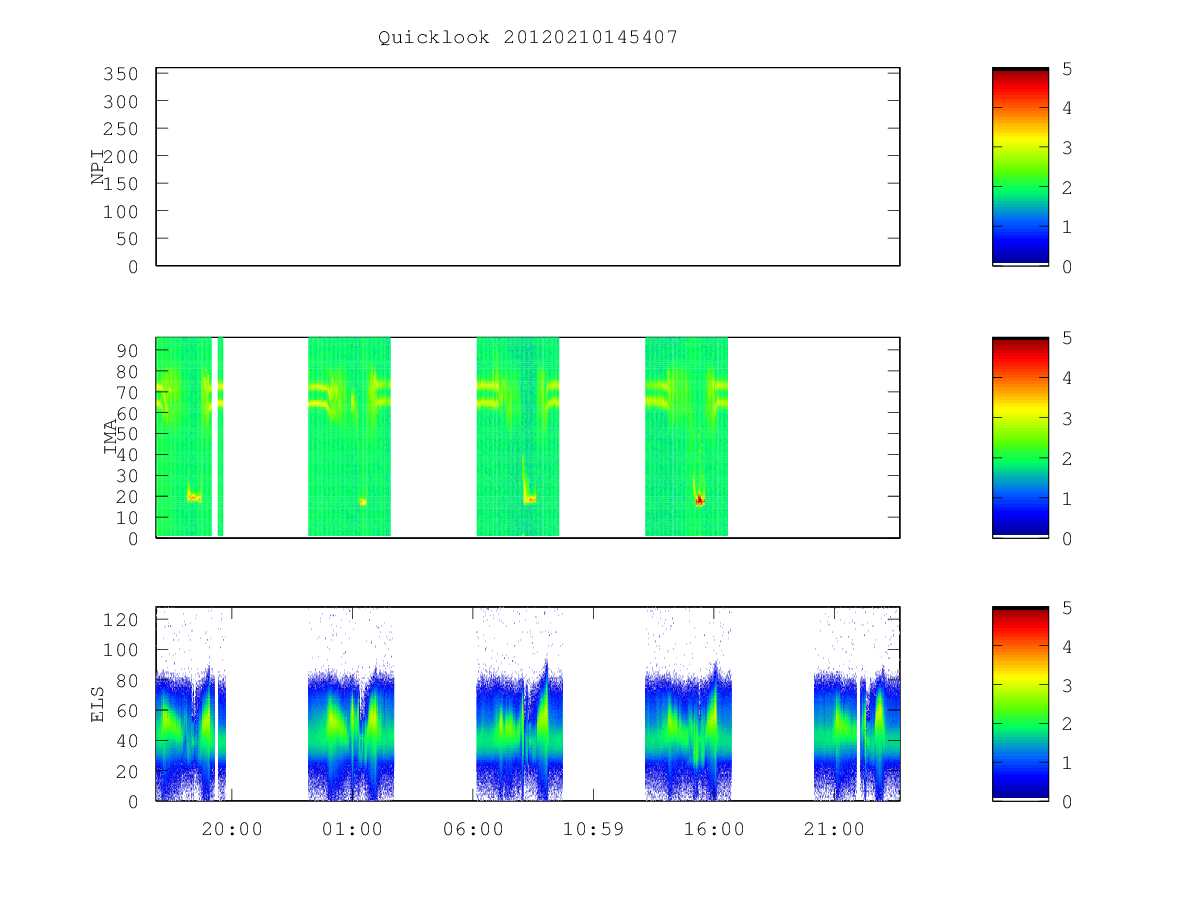Click the 120 tick on ELS axis
Viewport: 1200px width, 900px height.
(119, 620)
